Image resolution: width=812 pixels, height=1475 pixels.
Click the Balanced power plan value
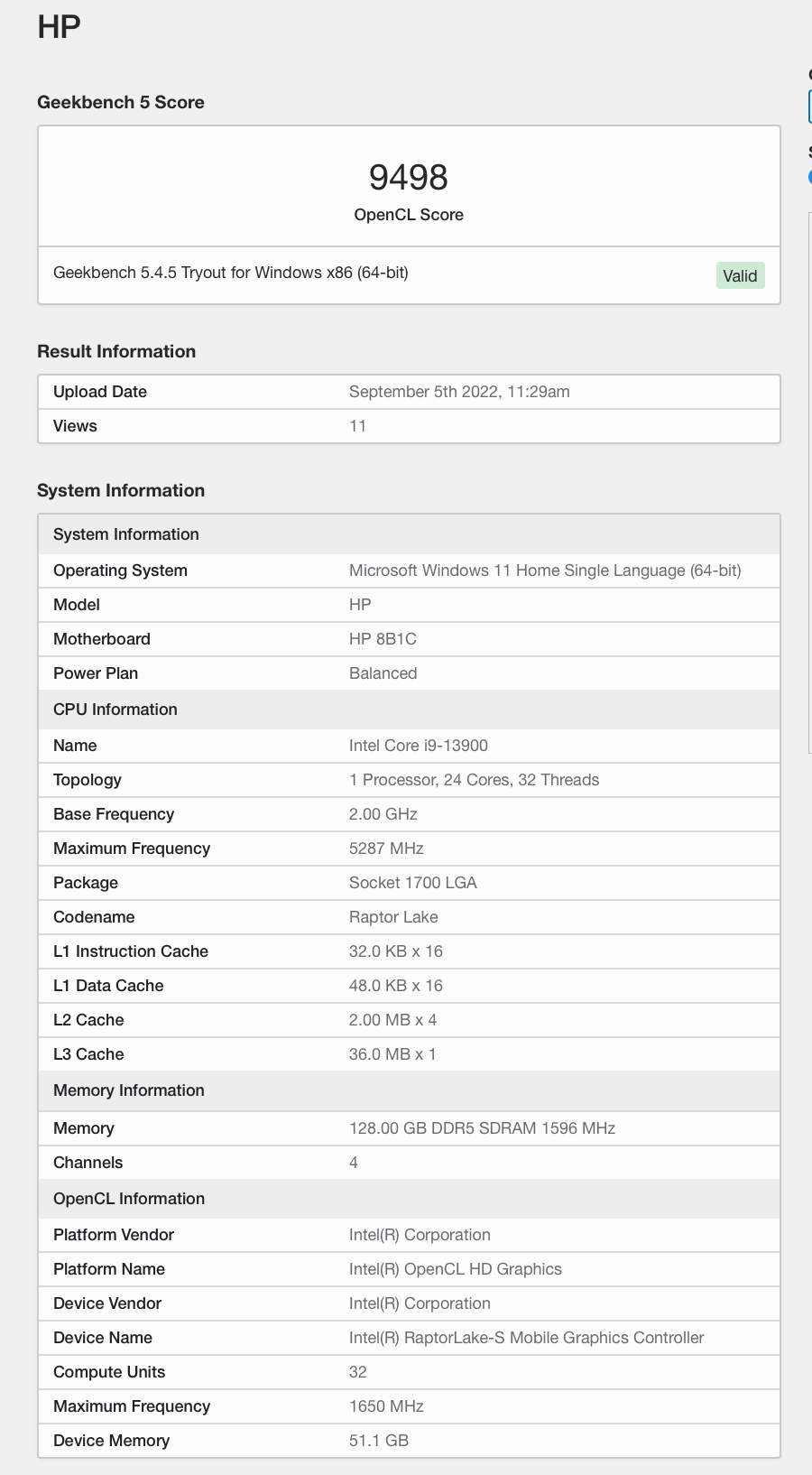pyautogui.click(x=383, y=673)
